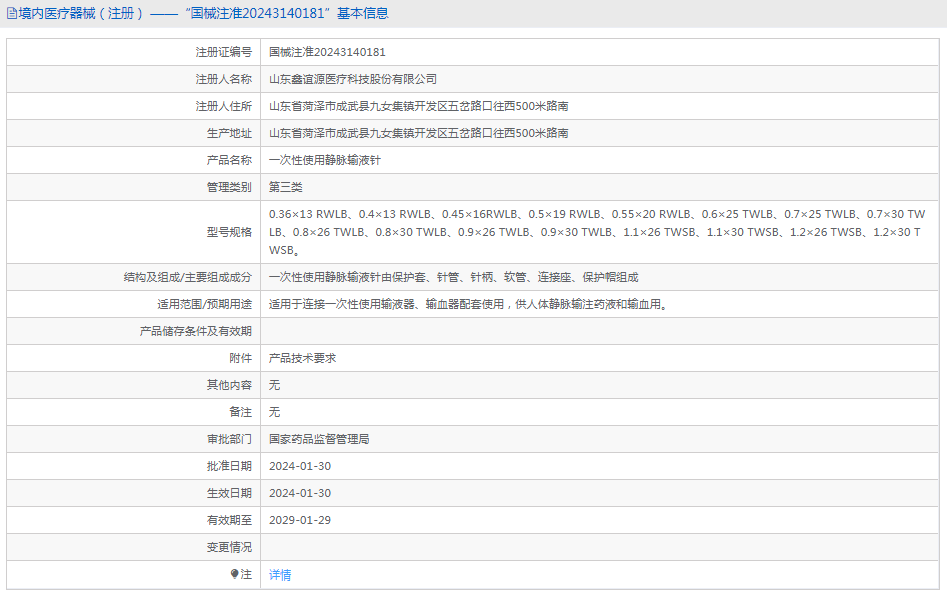Select the structure composition description text
The height and width of the screenshot is (599, 947).
tap(453, 277)
